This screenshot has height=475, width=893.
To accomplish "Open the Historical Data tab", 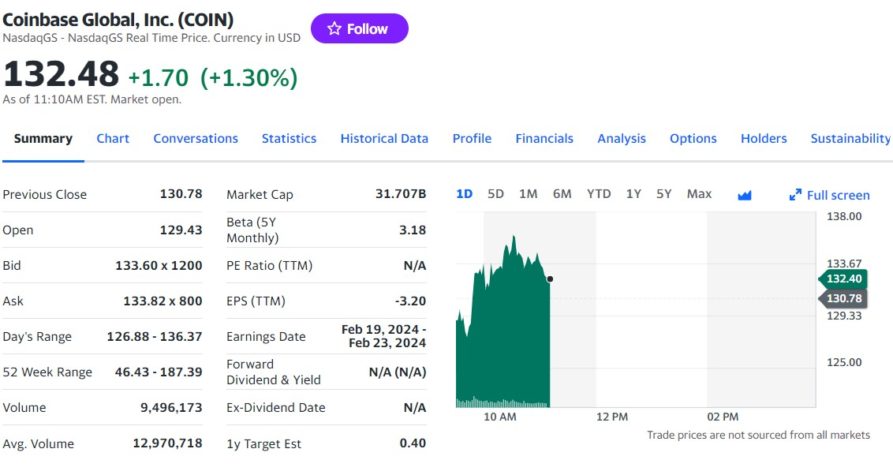I will 384,139.
